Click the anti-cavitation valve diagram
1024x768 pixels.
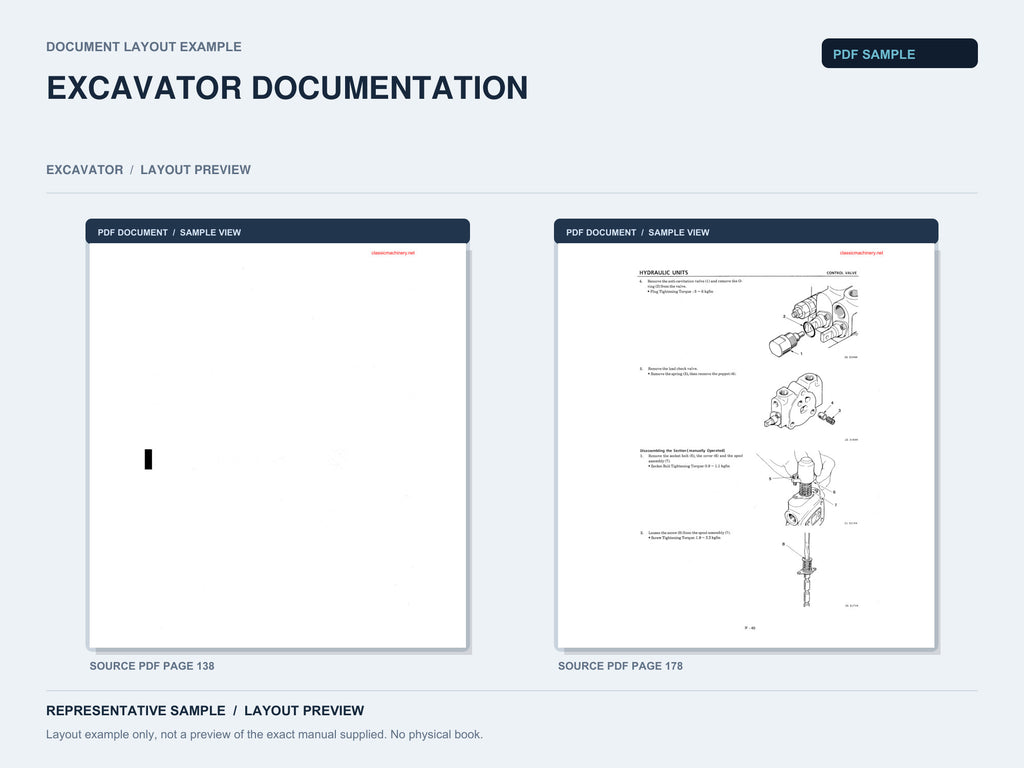pyautogui.click(x=813, y=322)
